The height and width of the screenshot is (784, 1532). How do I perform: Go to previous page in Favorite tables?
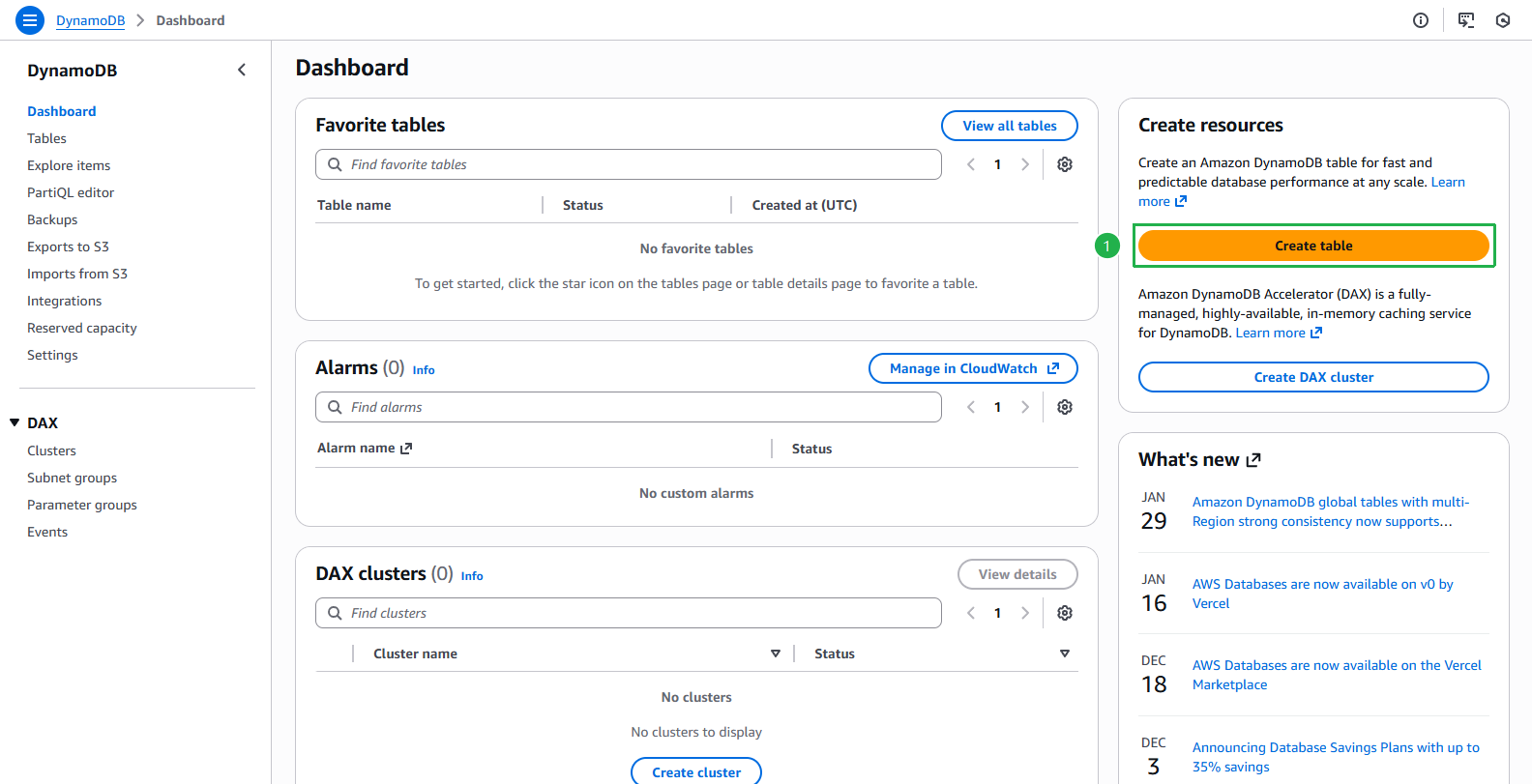tap(971, 164)
